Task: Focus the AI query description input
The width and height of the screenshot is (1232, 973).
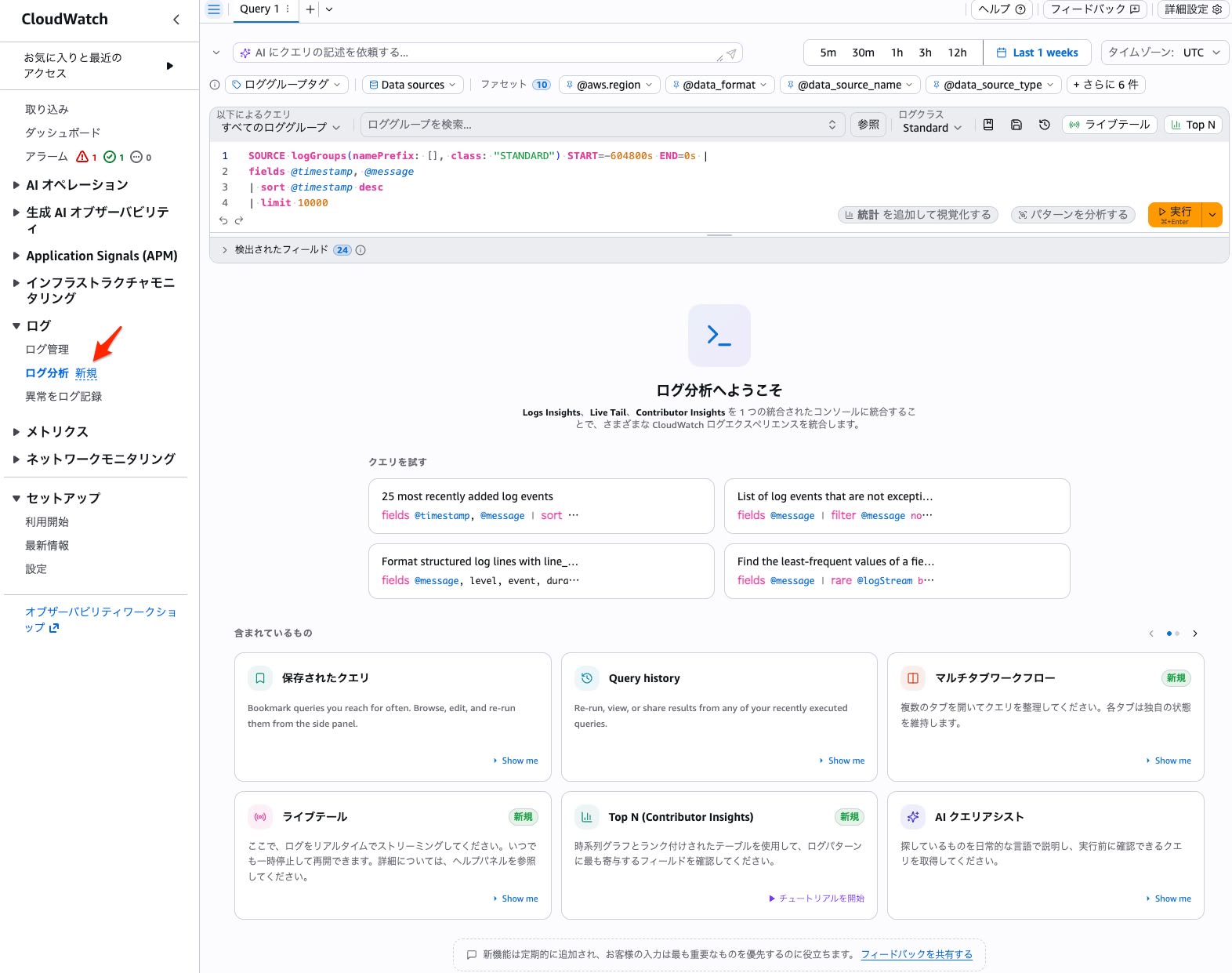Action: coord(478,53)
